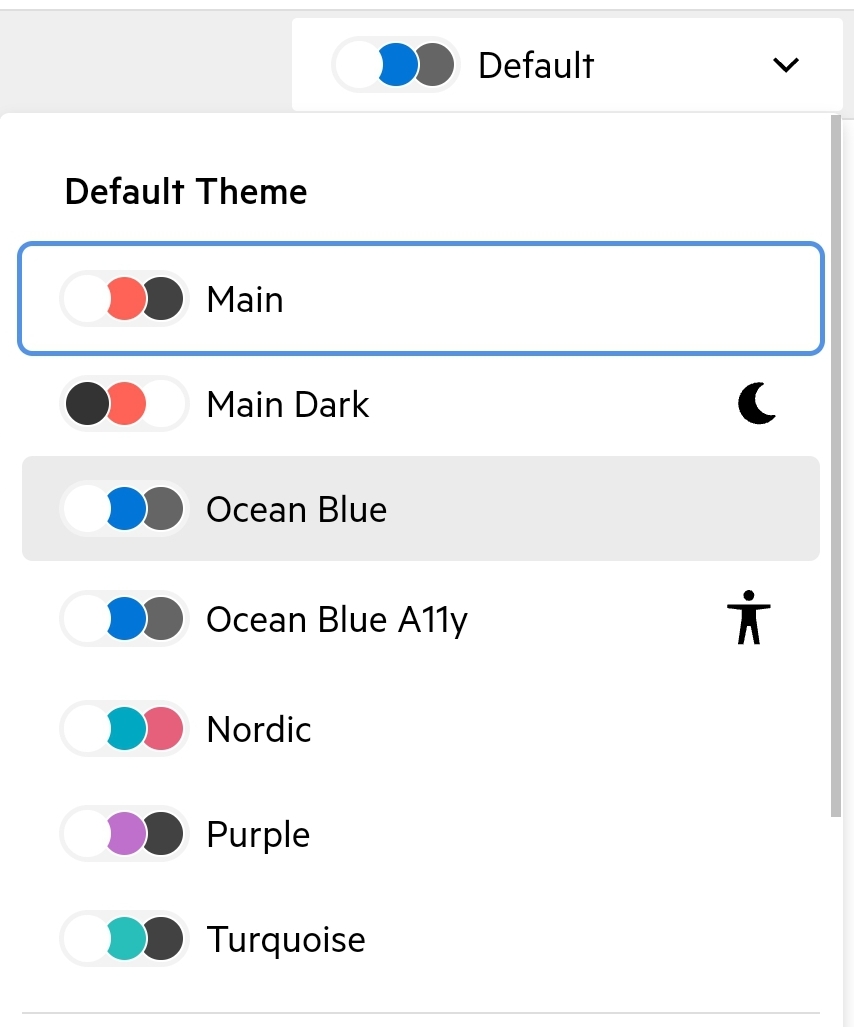Click the Purple theme swatch icon
This screenshot has height=1027, width=854.
(x=125, y=834)
